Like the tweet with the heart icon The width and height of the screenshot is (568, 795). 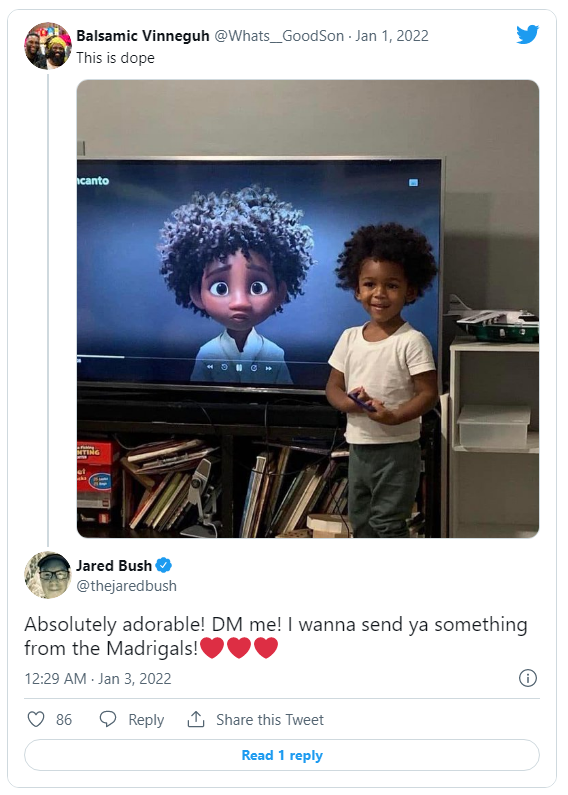click(x=36, y=719)
